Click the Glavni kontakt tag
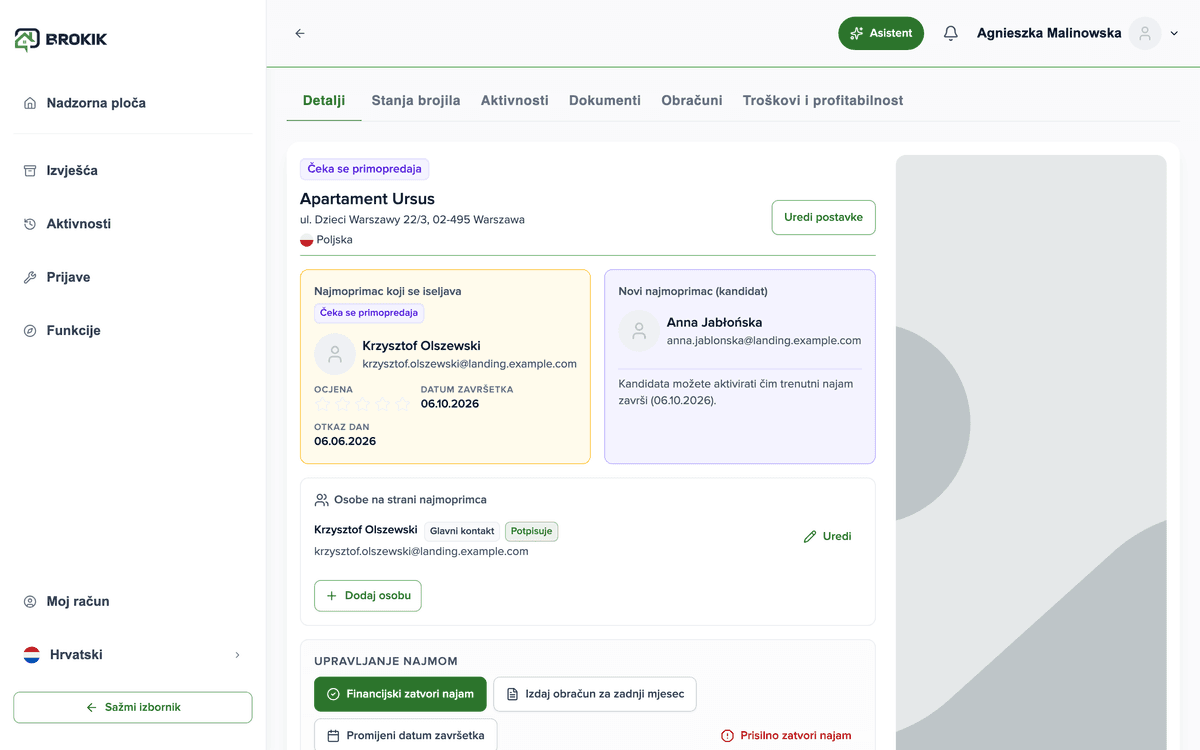 pos(462,531)
